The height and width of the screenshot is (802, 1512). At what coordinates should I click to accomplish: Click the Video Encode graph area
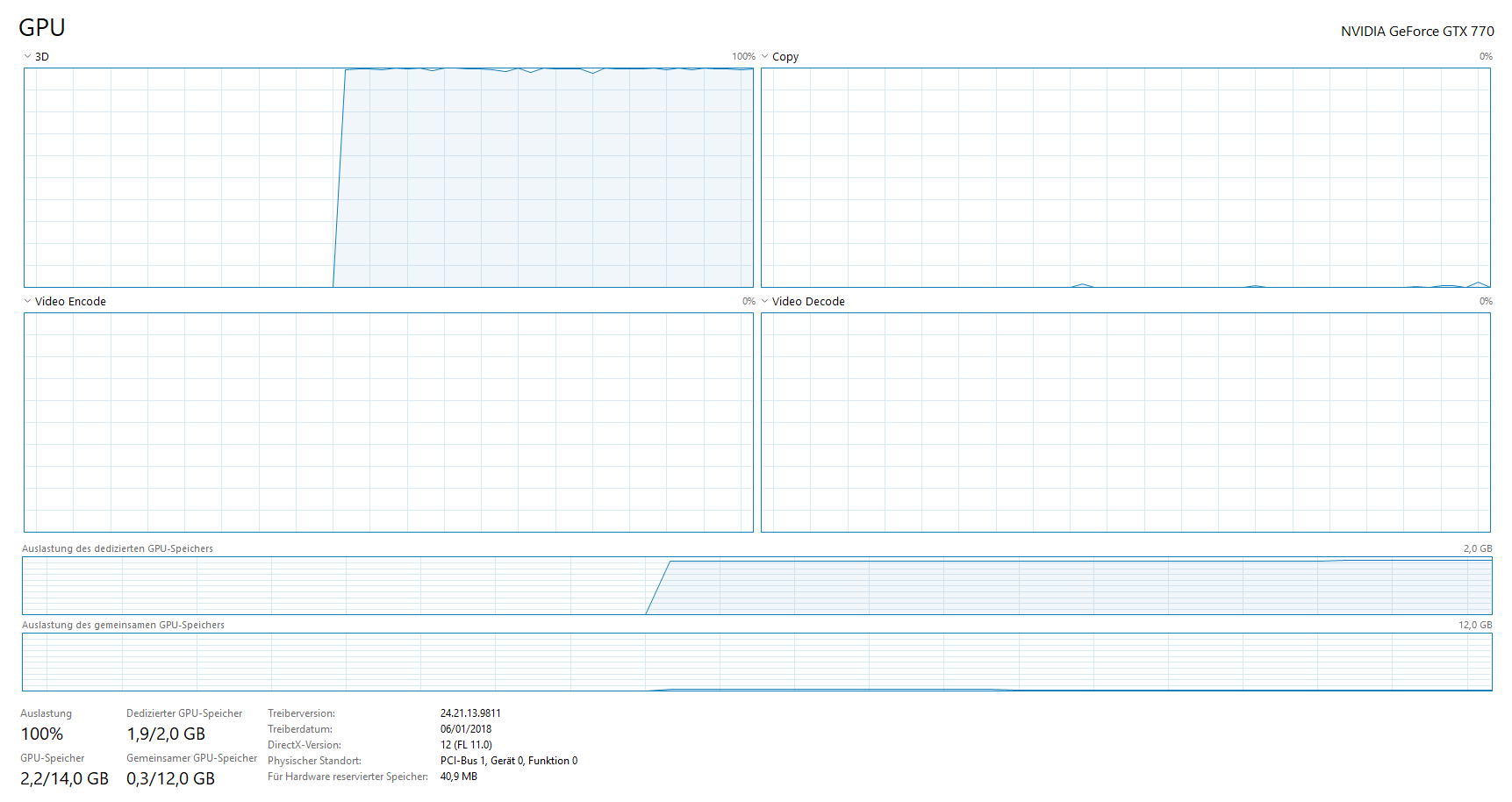coord(386,421)
